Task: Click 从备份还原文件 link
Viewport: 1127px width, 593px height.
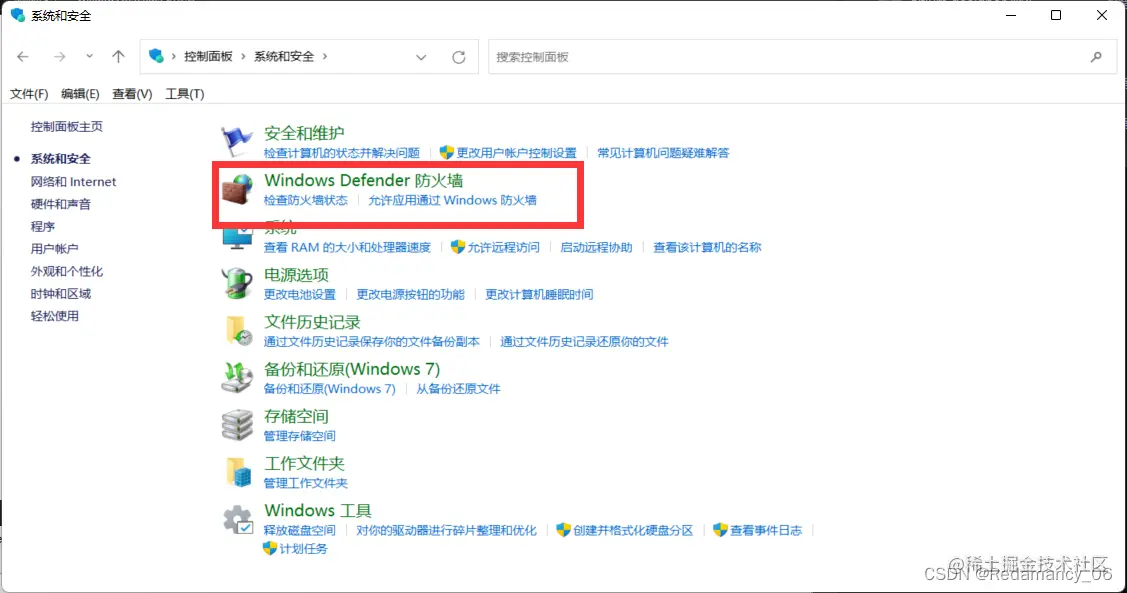Action: [458, 389]
